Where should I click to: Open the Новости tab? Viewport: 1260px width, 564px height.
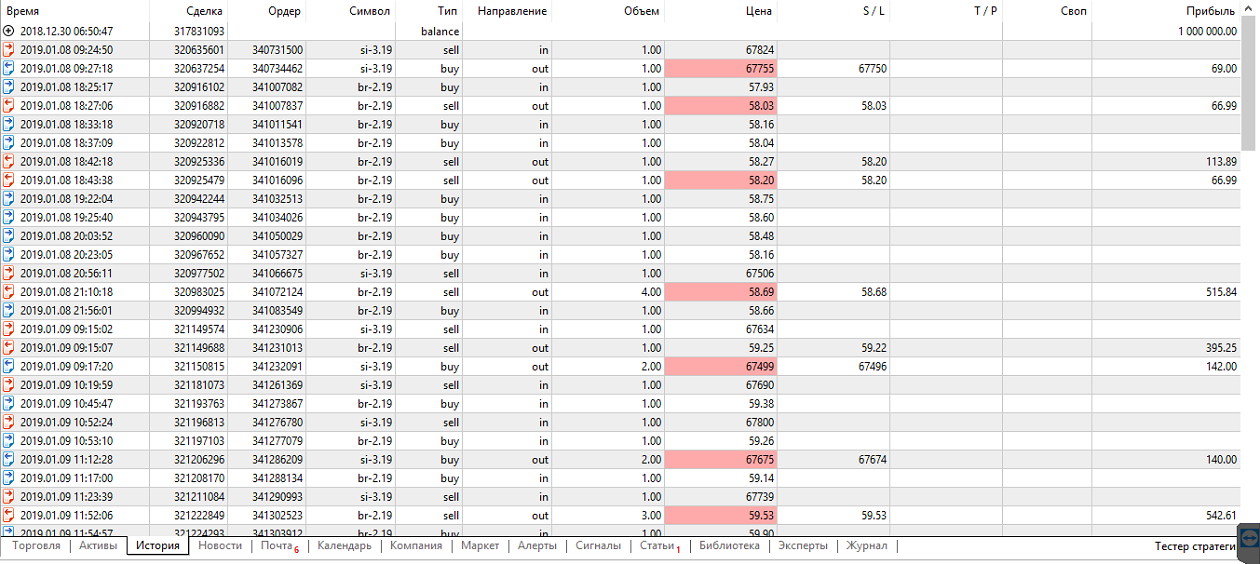click(219, 546)
